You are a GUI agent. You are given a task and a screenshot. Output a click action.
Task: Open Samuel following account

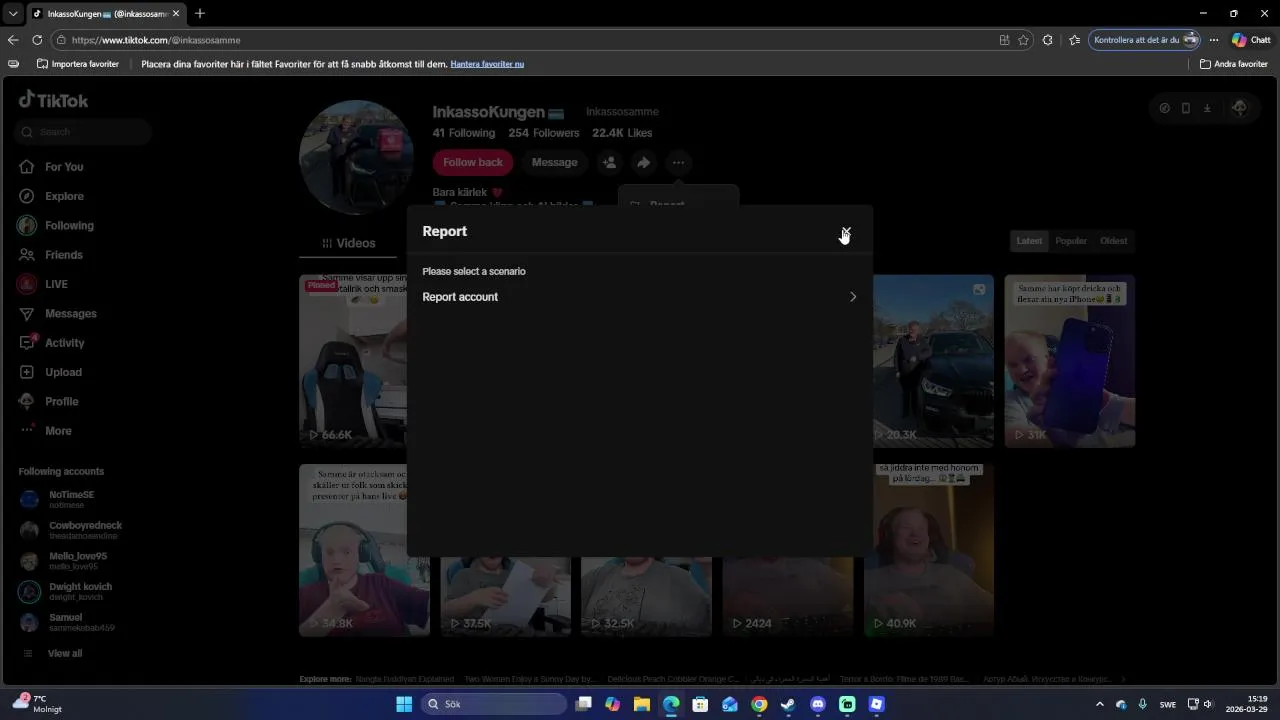click(x=70, y=622)
